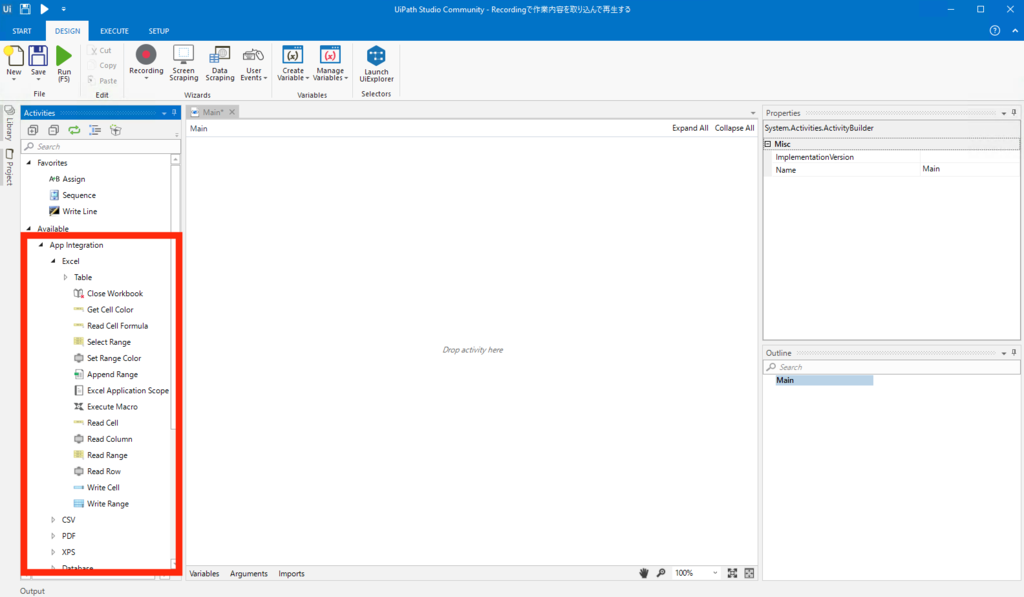Collapse the Misc properties section
The width and height of the screenshot is (1024, 597).
[768, 144]
